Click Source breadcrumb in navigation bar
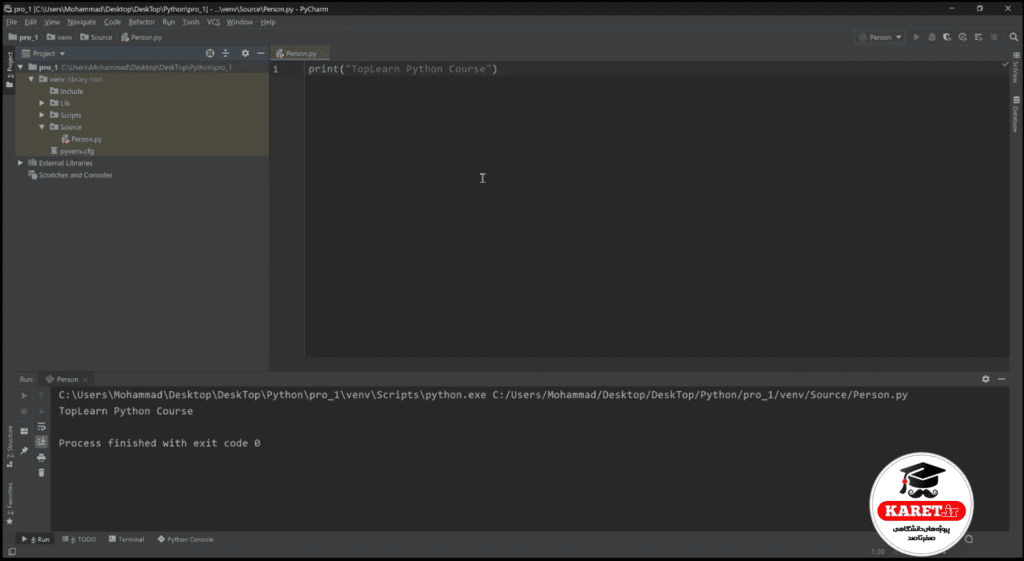 coord(96,37)
